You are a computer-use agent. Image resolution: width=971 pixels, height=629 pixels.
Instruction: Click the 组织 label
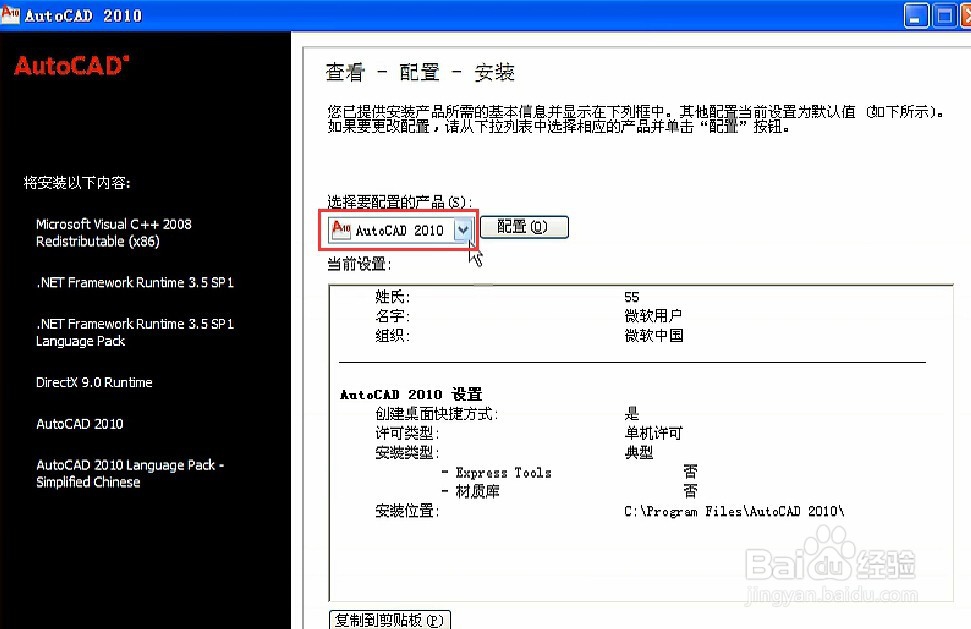[x=393, y=336]
